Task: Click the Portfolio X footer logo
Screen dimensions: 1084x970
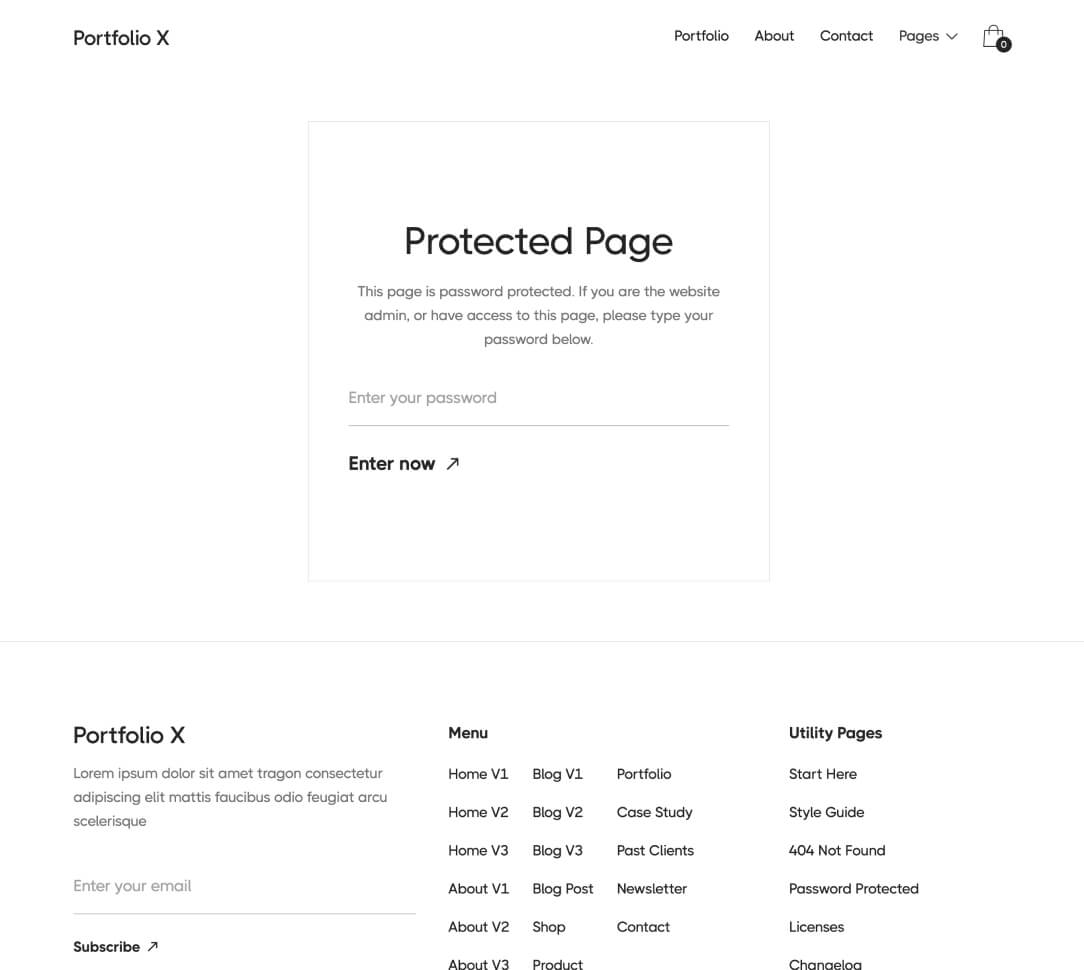Action: coord(129,735)
